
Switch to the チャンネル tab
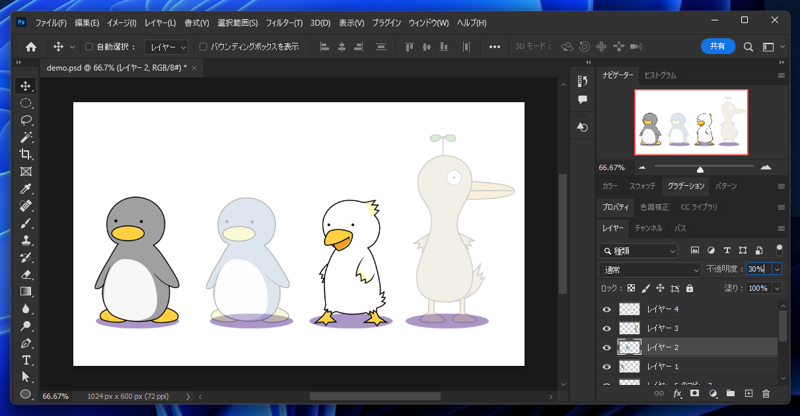click(x=648, y=229)
